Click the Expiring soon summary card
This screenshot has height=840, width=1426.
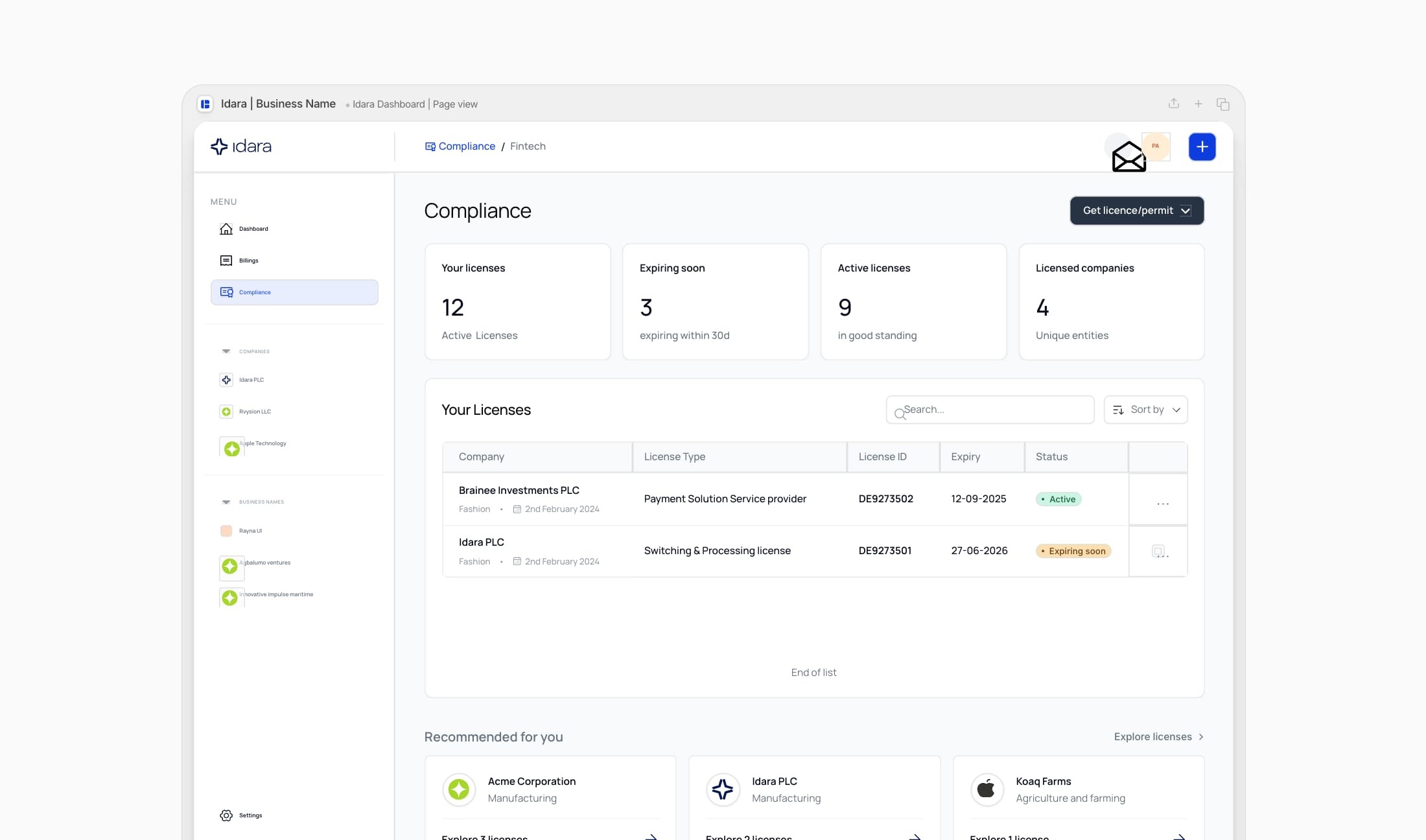pyautogui.click(x=715, y=301)
